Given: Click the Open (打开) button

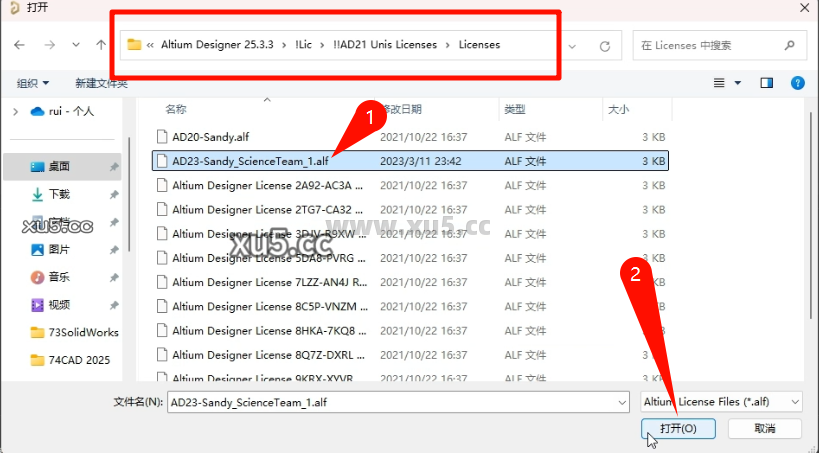Looking at the screenshot, I should point(679,428).
